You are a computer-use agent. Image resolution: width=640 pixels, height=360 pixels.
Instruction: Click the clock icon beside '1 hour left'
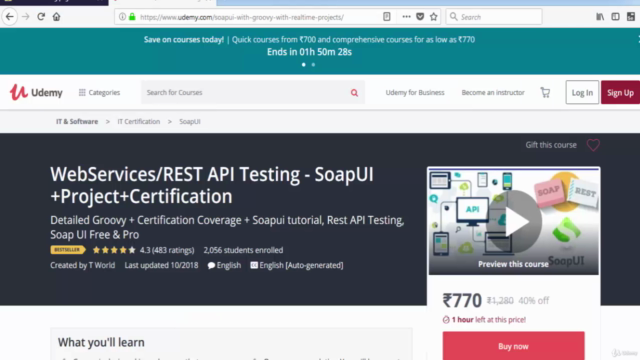point(446,320)
